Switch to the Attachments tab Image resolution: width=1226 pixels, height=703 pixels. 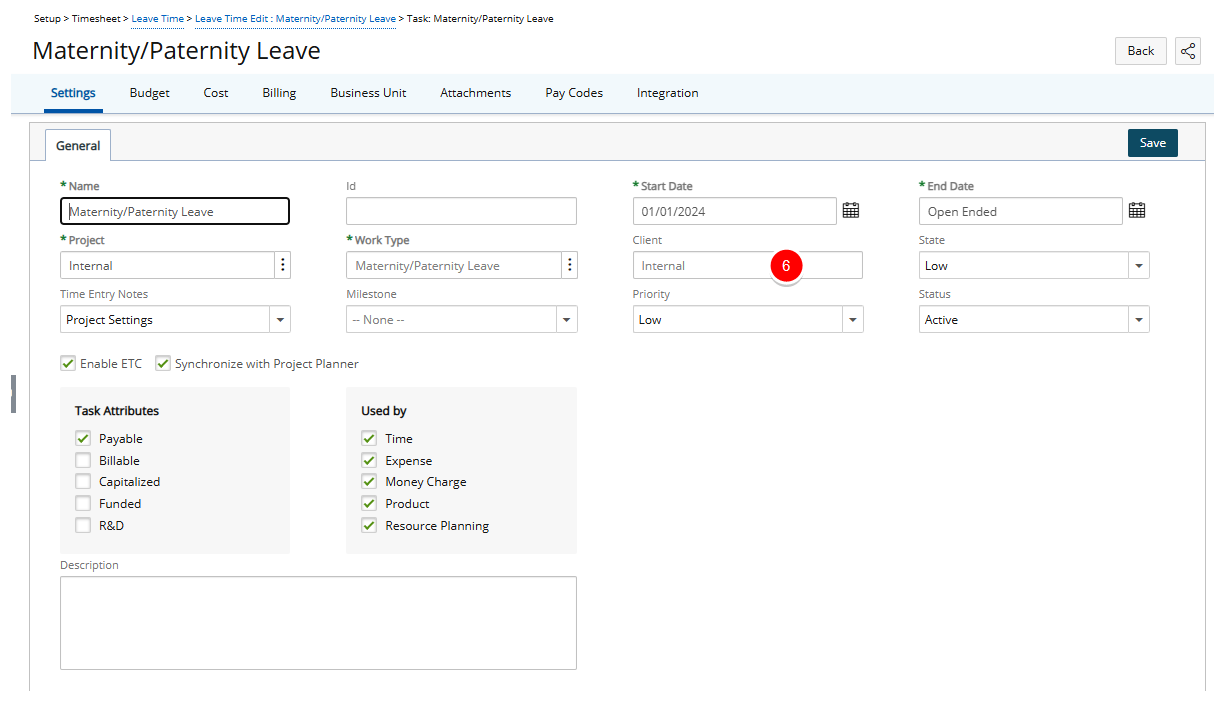(475, 93)
